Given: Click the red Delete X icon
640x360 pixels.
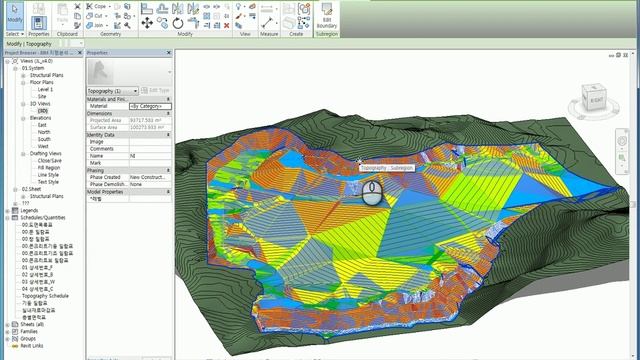Looking at the screenshot, I should [227, 26].
